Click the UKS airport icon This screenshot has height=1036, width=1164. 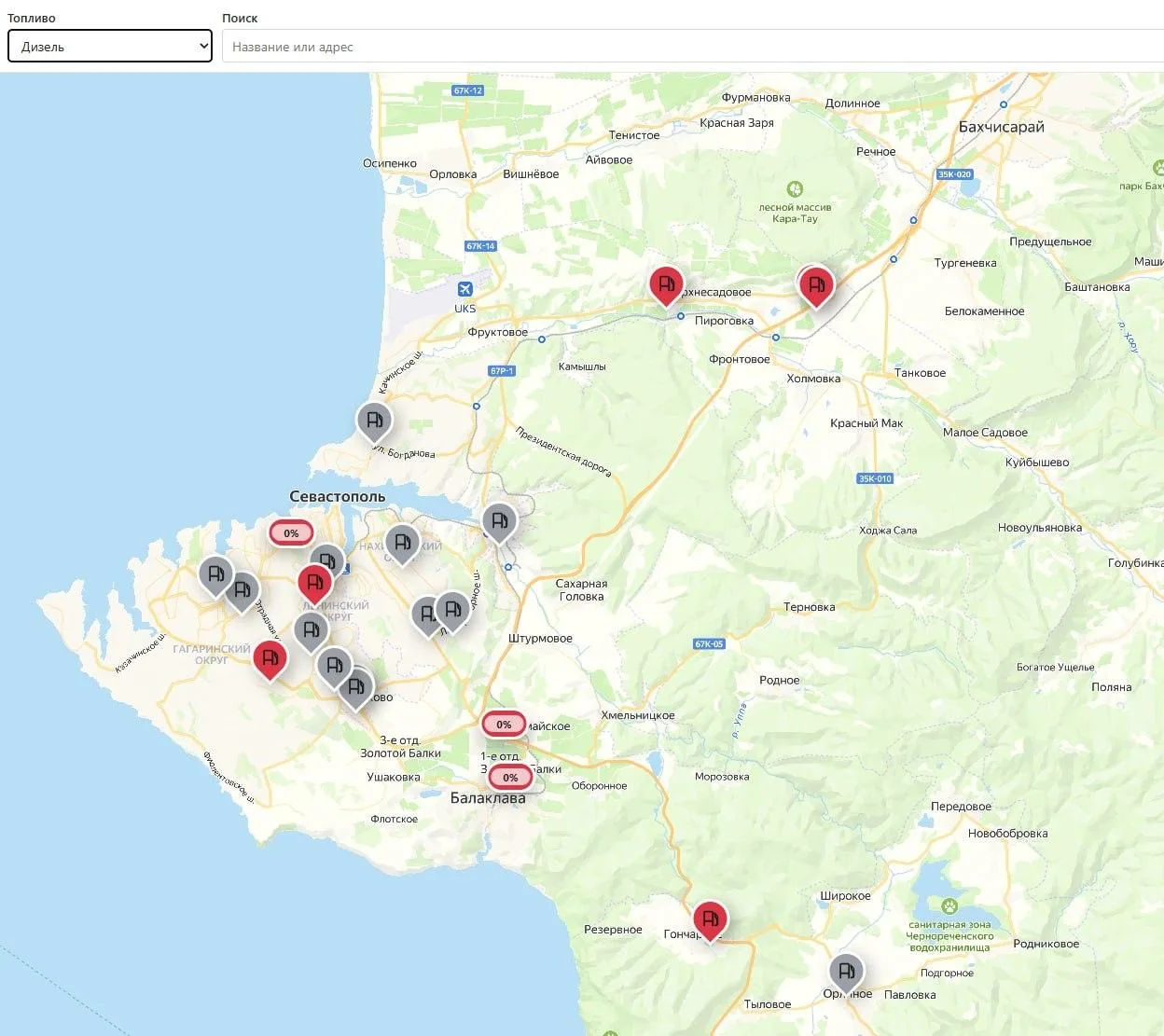click(464, 289)
